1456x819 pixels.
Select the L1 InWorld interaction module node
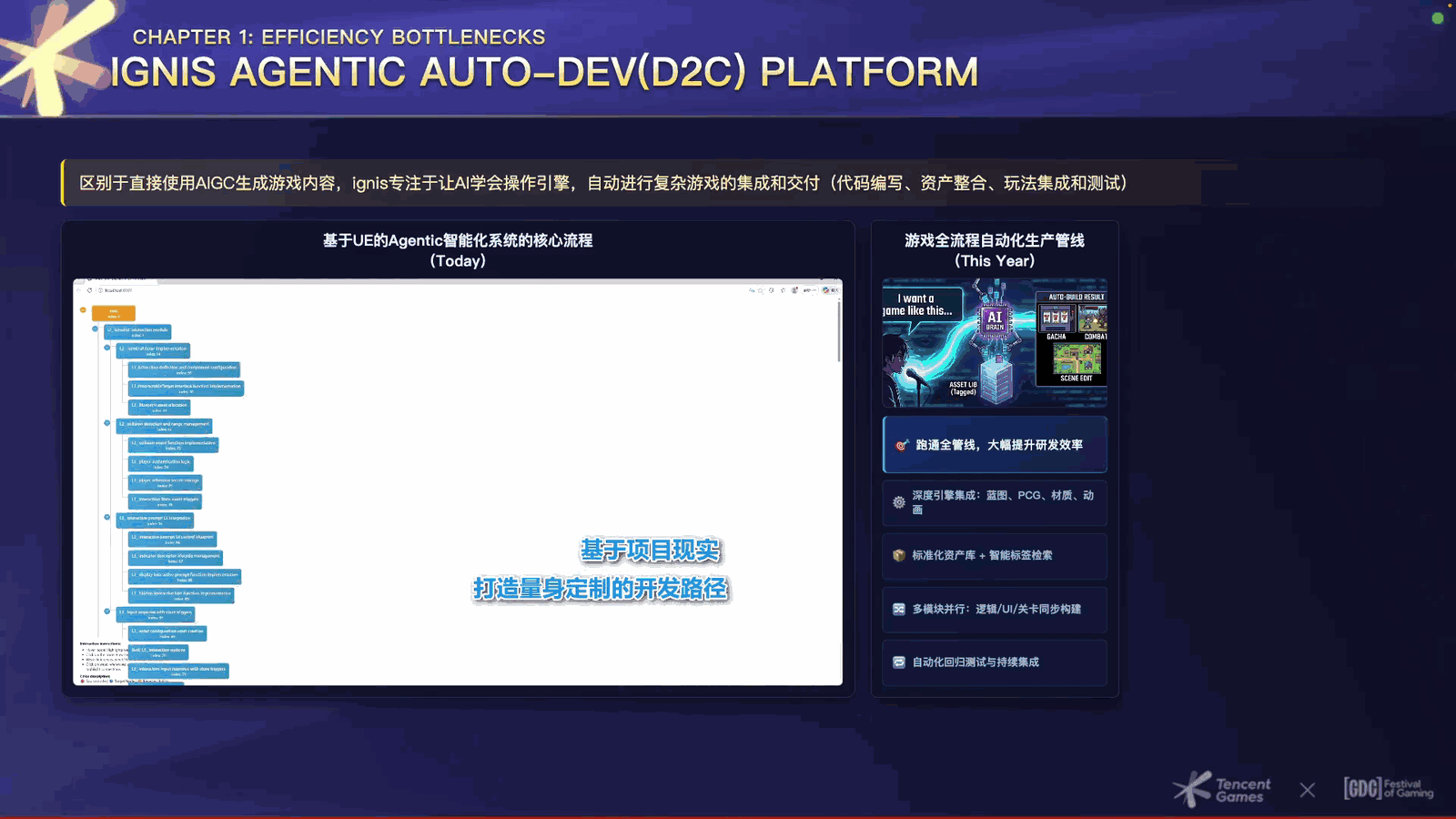[137, 332]
